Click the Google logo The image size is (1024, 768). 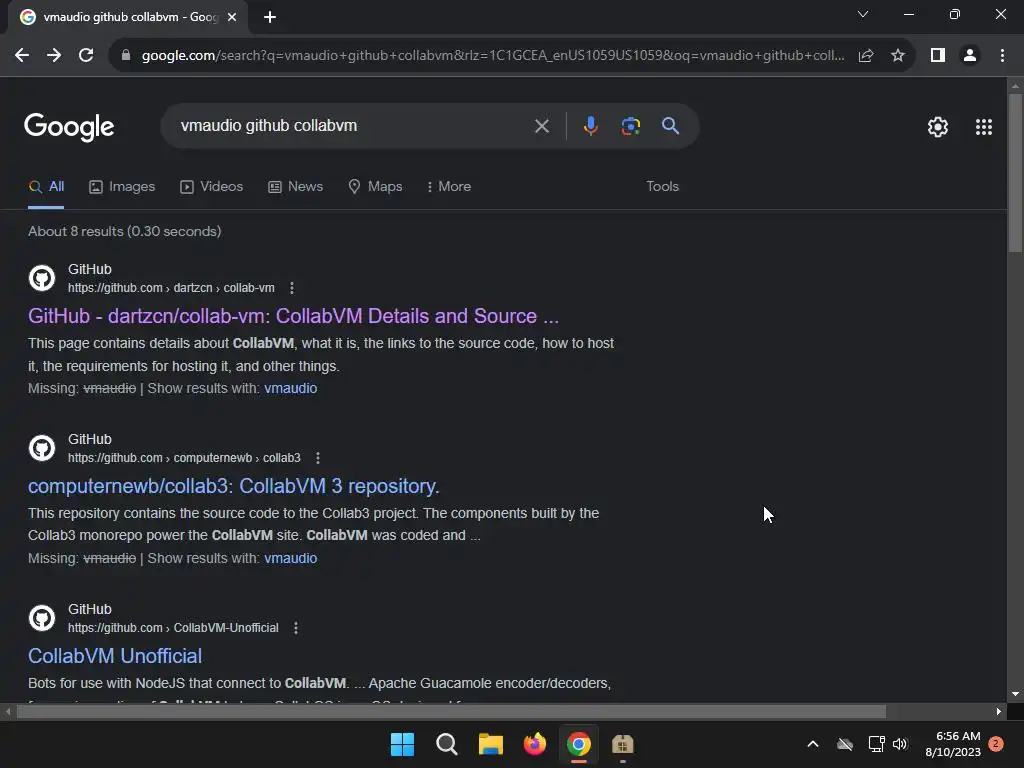(69, 127)
